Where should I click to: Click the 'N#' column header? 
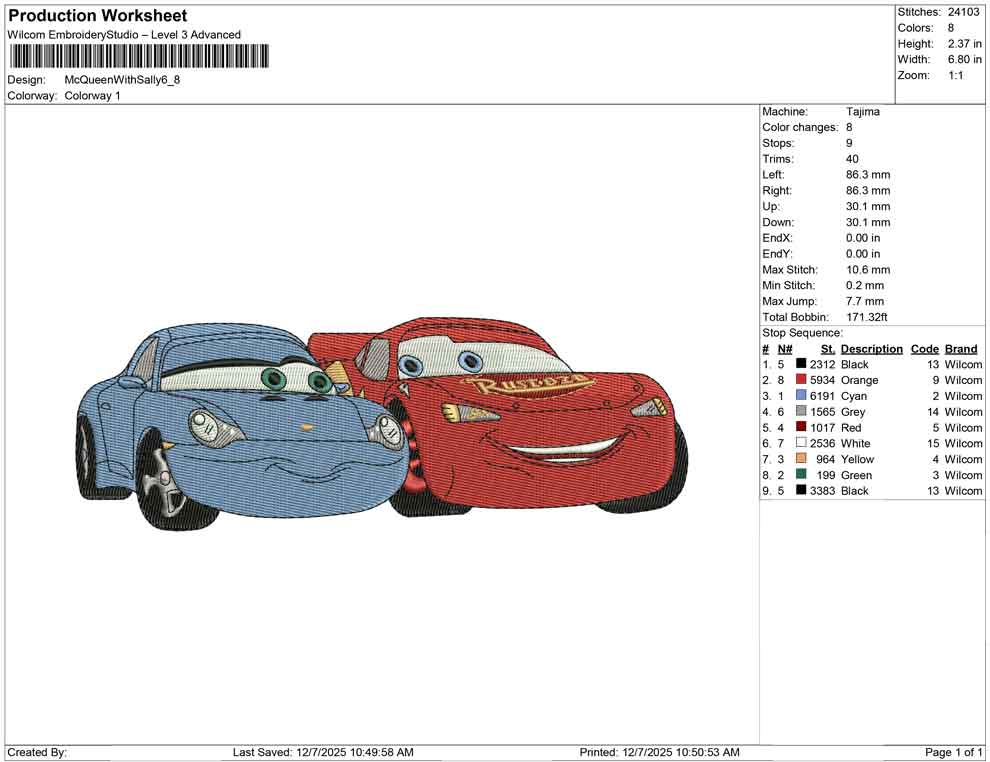(785, 348)
